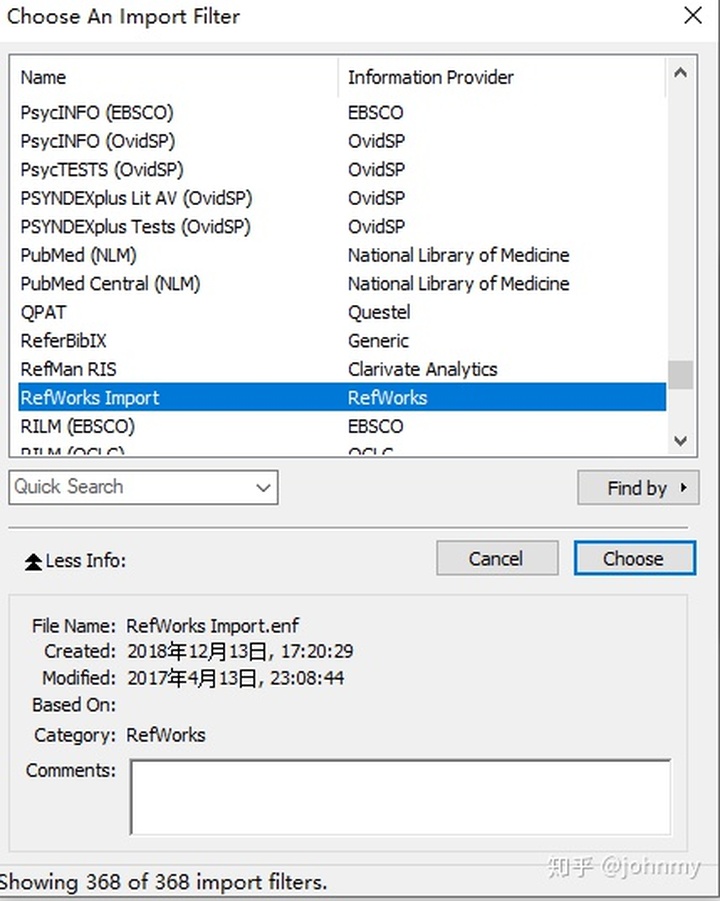Screen dimensions: 720x901
Task: Click the Created date value
Action: click(x=240, y=651)
